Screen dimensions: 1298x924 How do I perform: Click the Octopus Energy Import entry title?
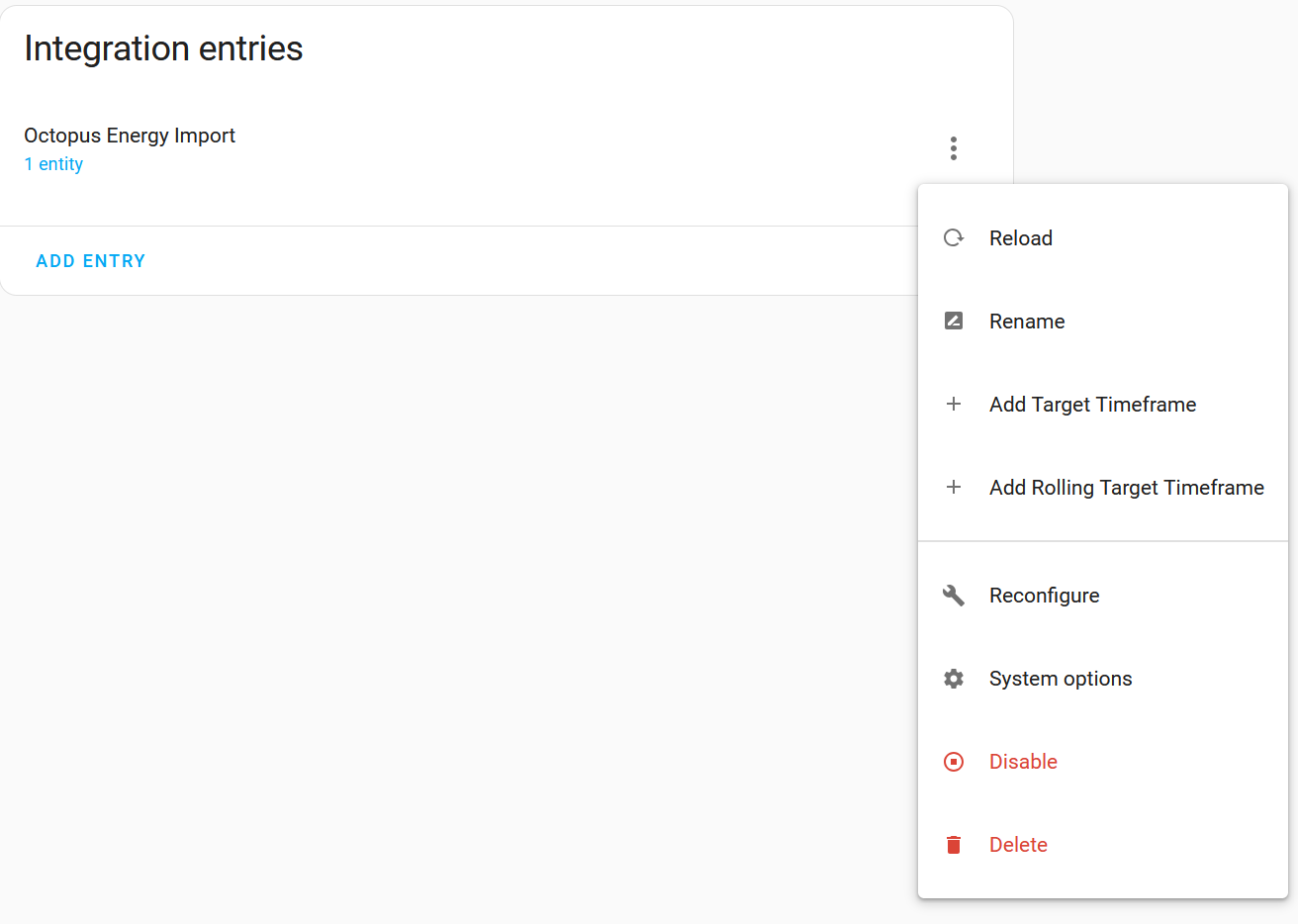[130, 136]
